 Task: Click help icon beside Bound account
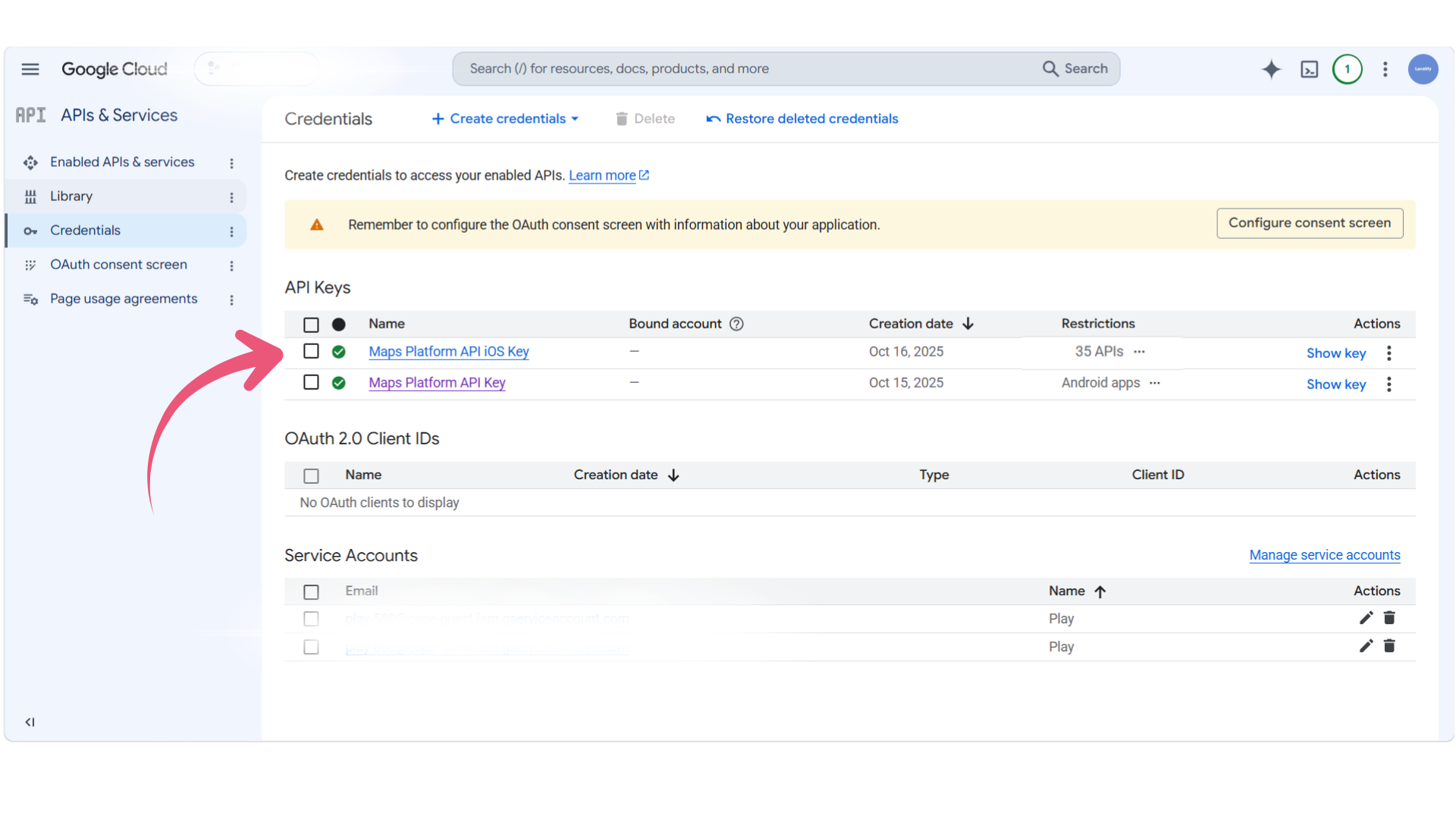point(736,324)
